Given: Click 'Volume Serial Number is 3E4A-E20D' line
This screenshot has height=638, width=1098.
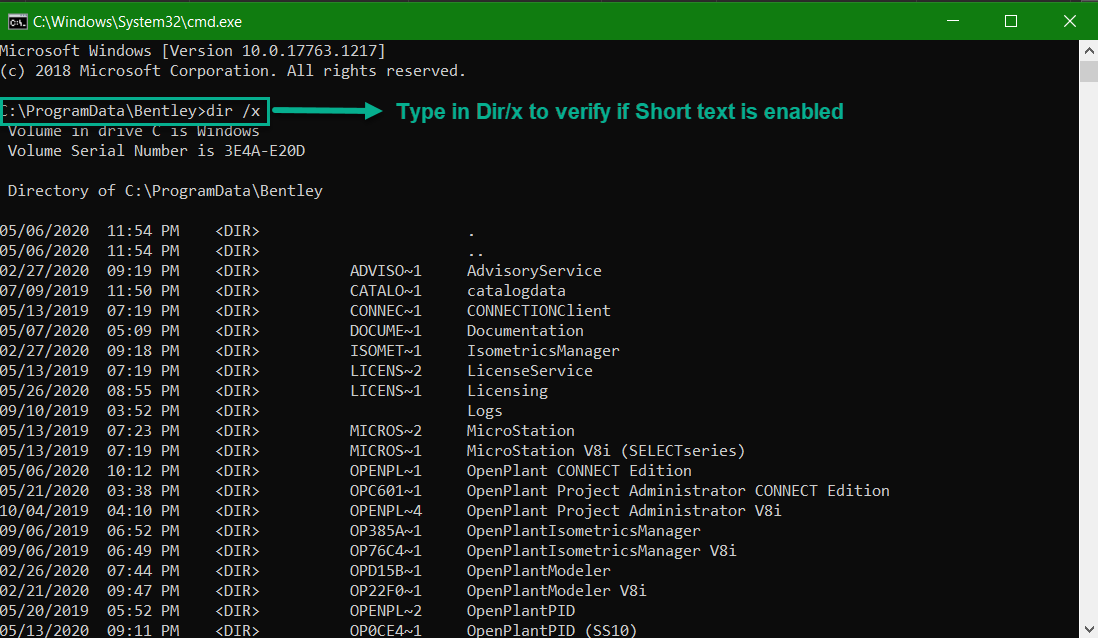Looking at the screenshot, I should 156,151.
